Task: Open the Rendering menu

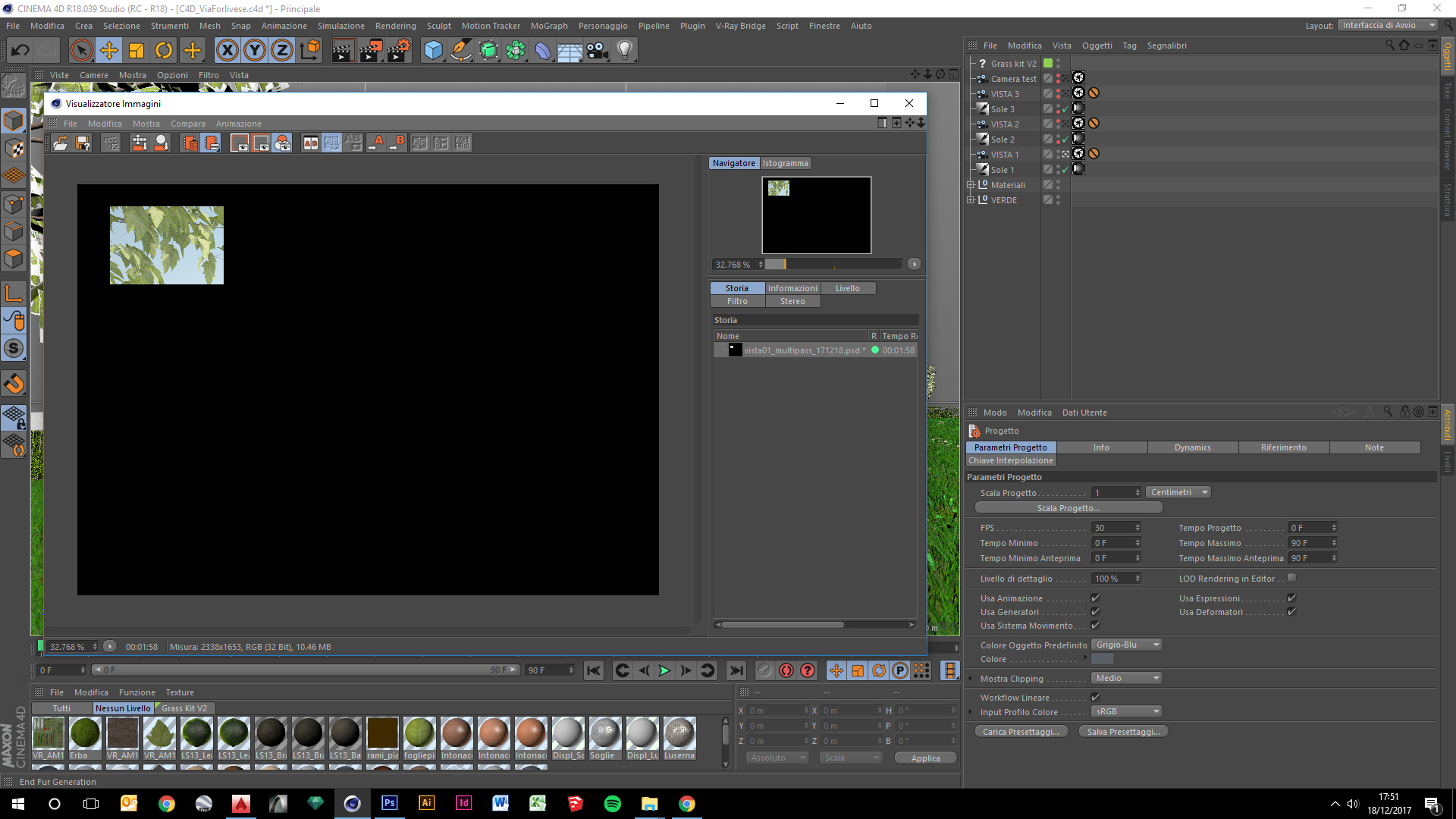Action: click(x=395, y=26)
